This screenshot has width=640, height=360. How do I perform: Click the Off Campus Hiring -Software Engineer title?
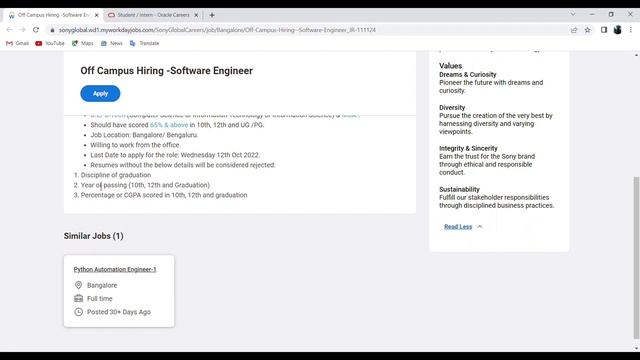click(167, 71)
